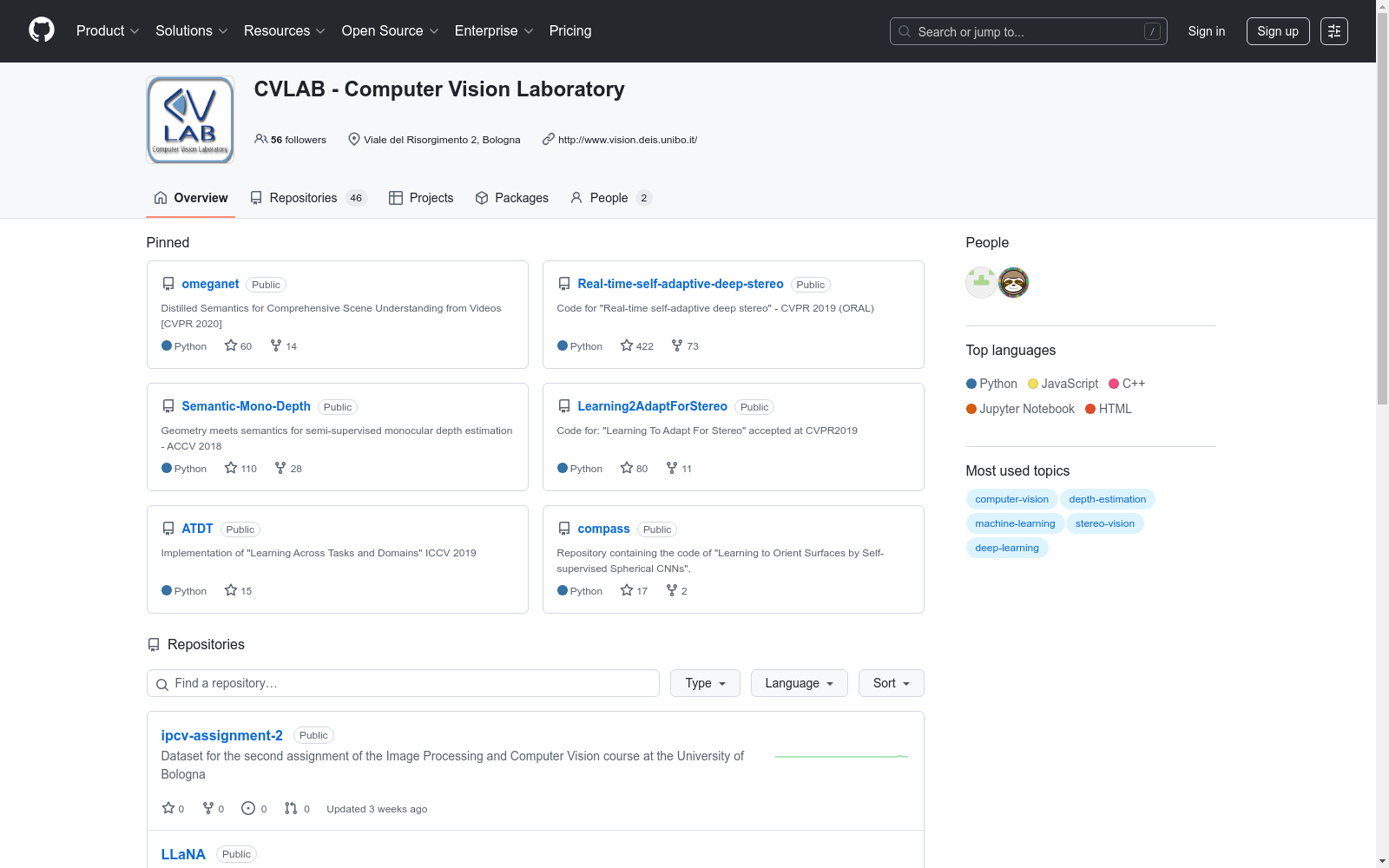The height and width of the screenshot is (868, 1389).
Task: Open the ipcv-assignment-2 repository
Action: 222,735
